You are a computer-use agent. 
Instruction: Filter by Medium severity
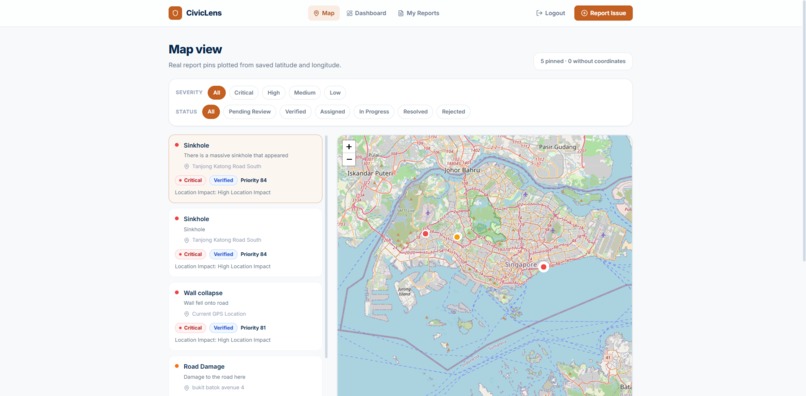(305, 93)
